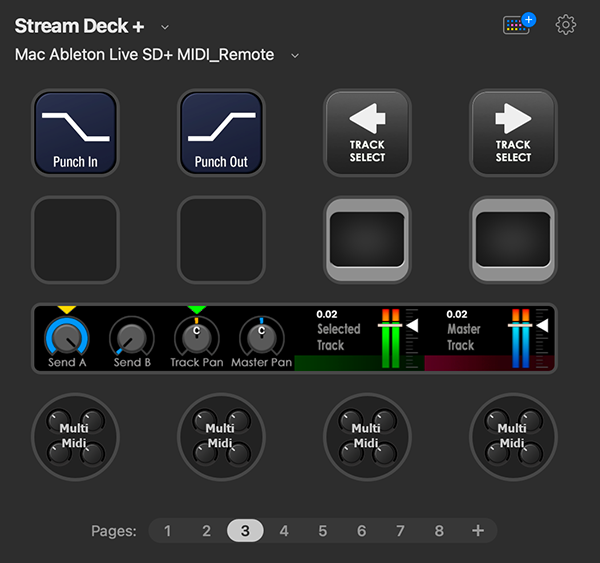Select the third Multi Midi dial

pos(367,437)
